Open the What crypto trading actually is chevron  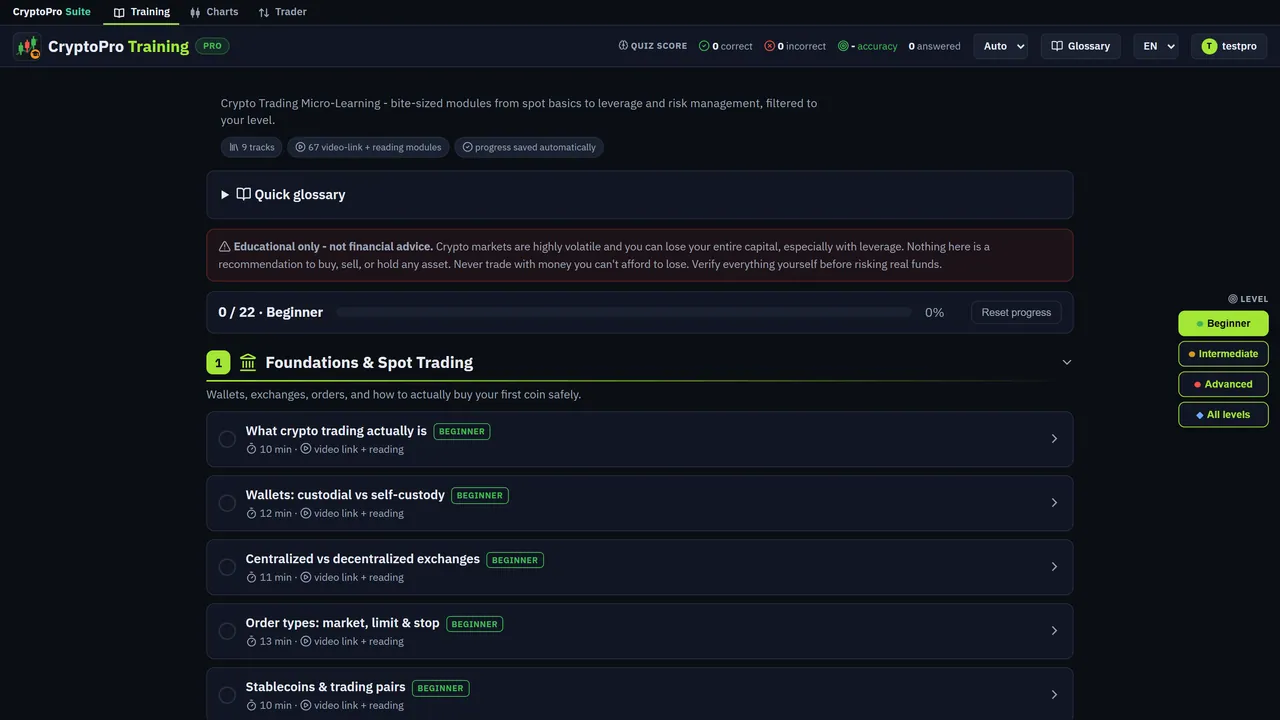pyautogui.click(x=1054, y=439)
